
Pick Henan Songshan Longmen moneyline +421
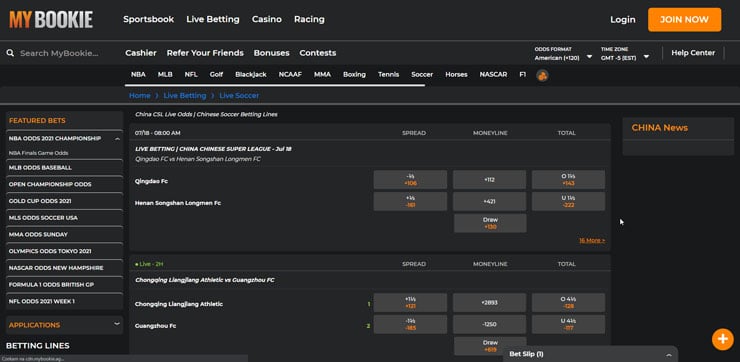click(x=489, y=202)
